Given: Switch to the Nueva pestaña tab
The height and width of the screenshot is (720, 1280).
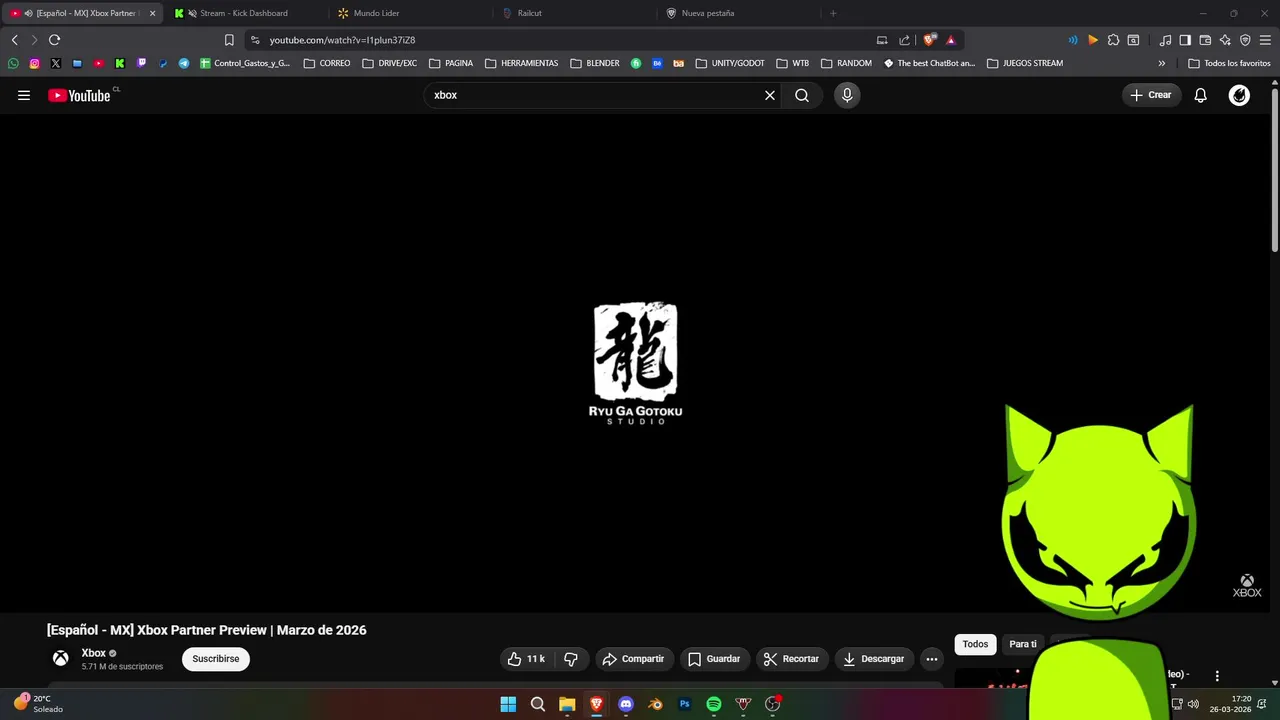Looking at the screenshot, I should click(x=707, y=13).
